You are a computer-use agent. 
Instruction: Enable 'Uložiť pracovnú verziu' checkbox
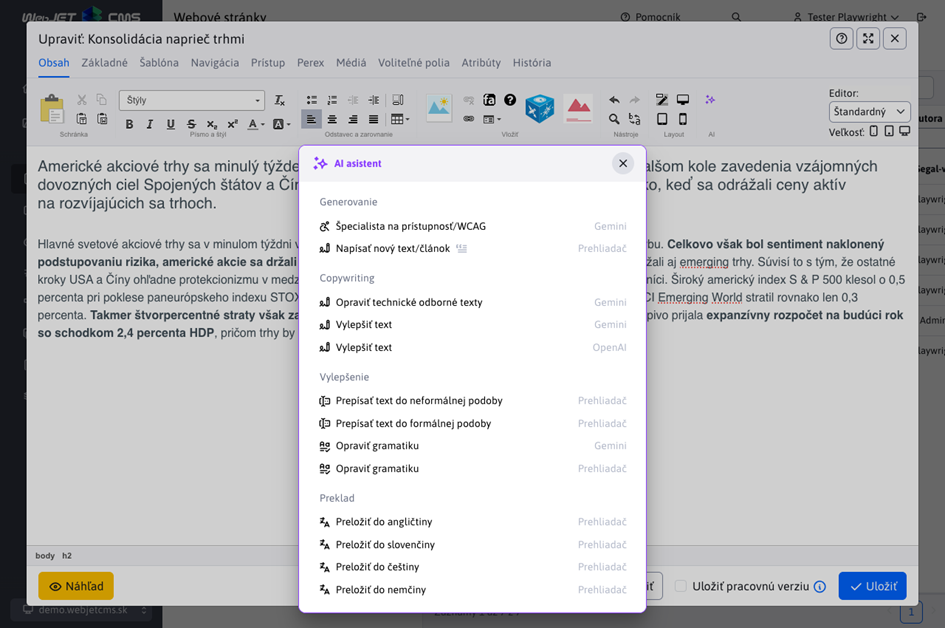pos(681,586)
